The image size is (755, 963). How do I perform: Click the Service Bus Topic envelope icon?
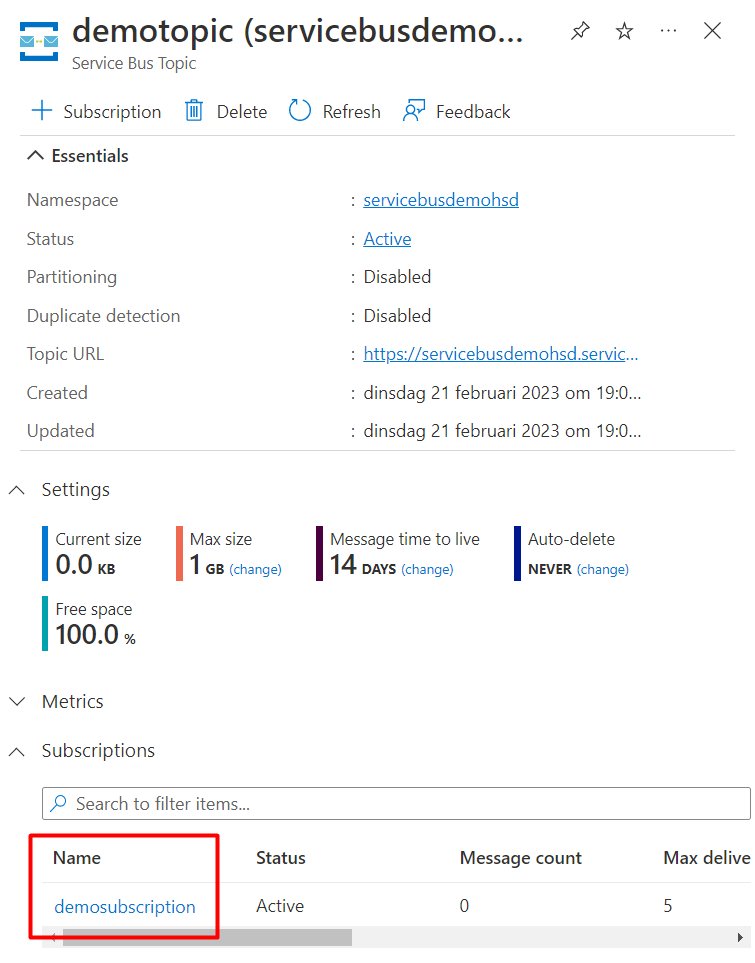click(x=39, y=41)
